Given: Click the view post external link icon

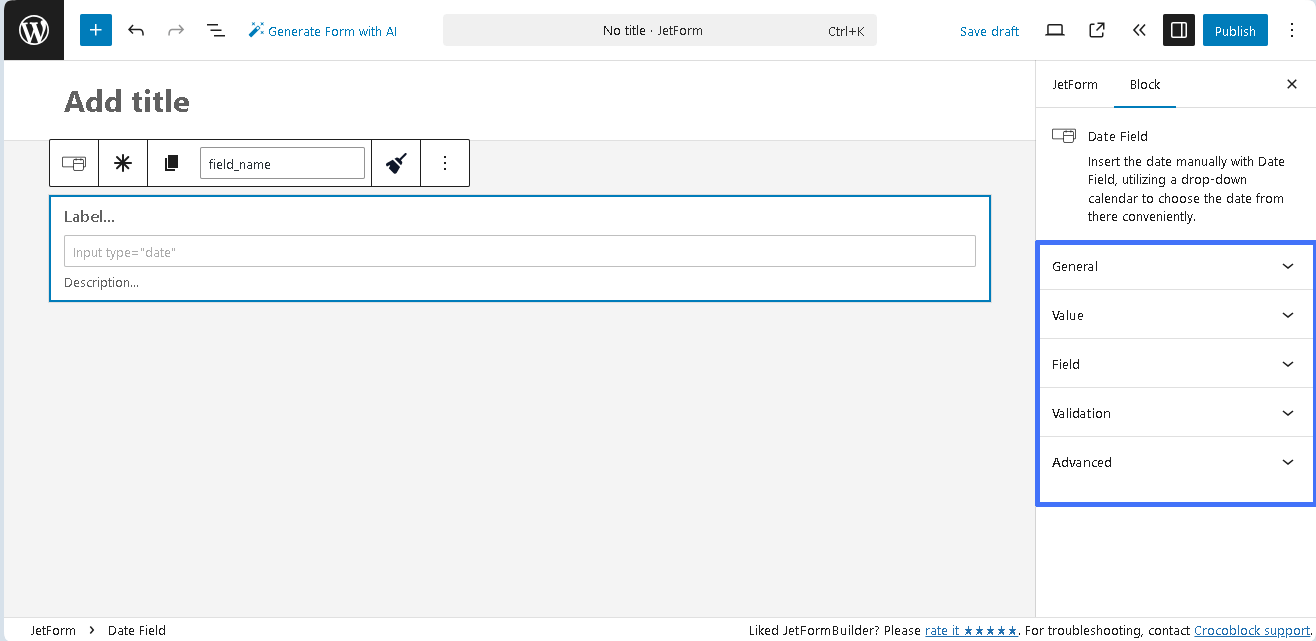Looking at the screenshot, I should click(x=1096, y=30).
